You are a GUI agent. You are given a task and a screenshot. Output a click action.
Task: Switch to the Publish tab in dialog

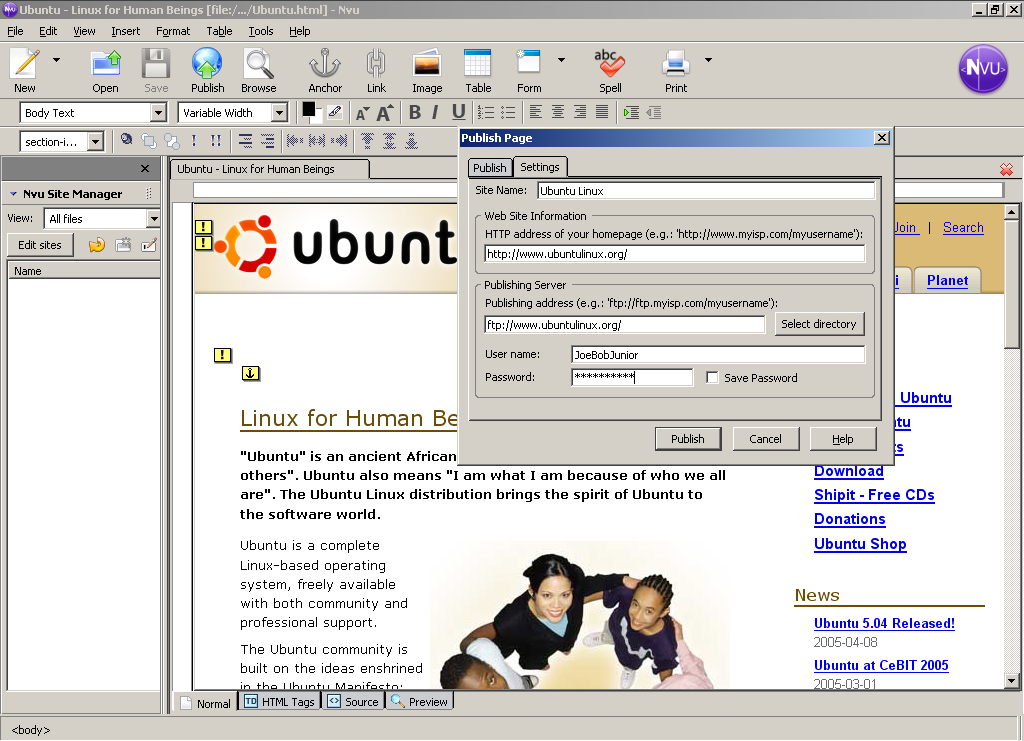coord(490,168)
